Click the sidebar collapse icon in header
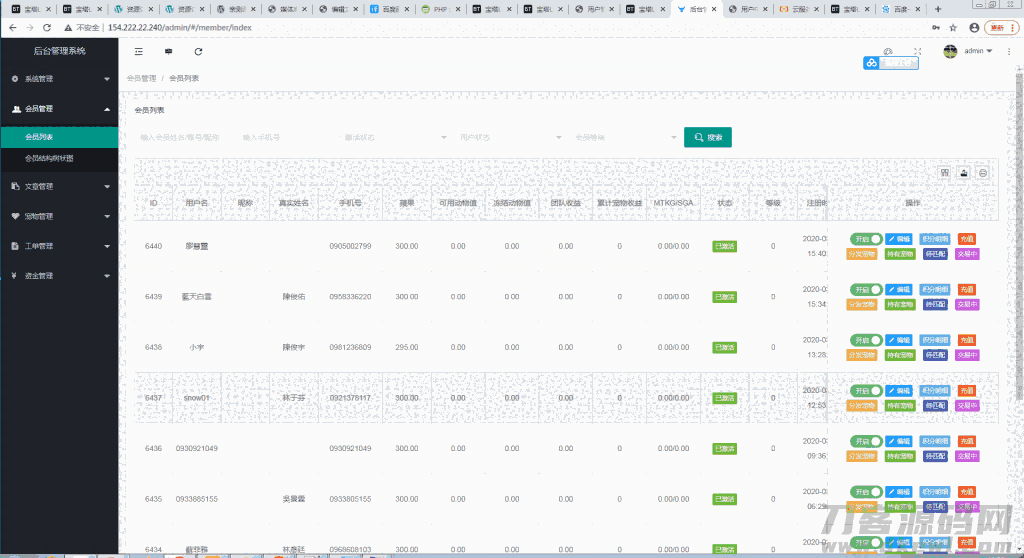Screen dimensions: 1024x558 (x=138, y=51)
